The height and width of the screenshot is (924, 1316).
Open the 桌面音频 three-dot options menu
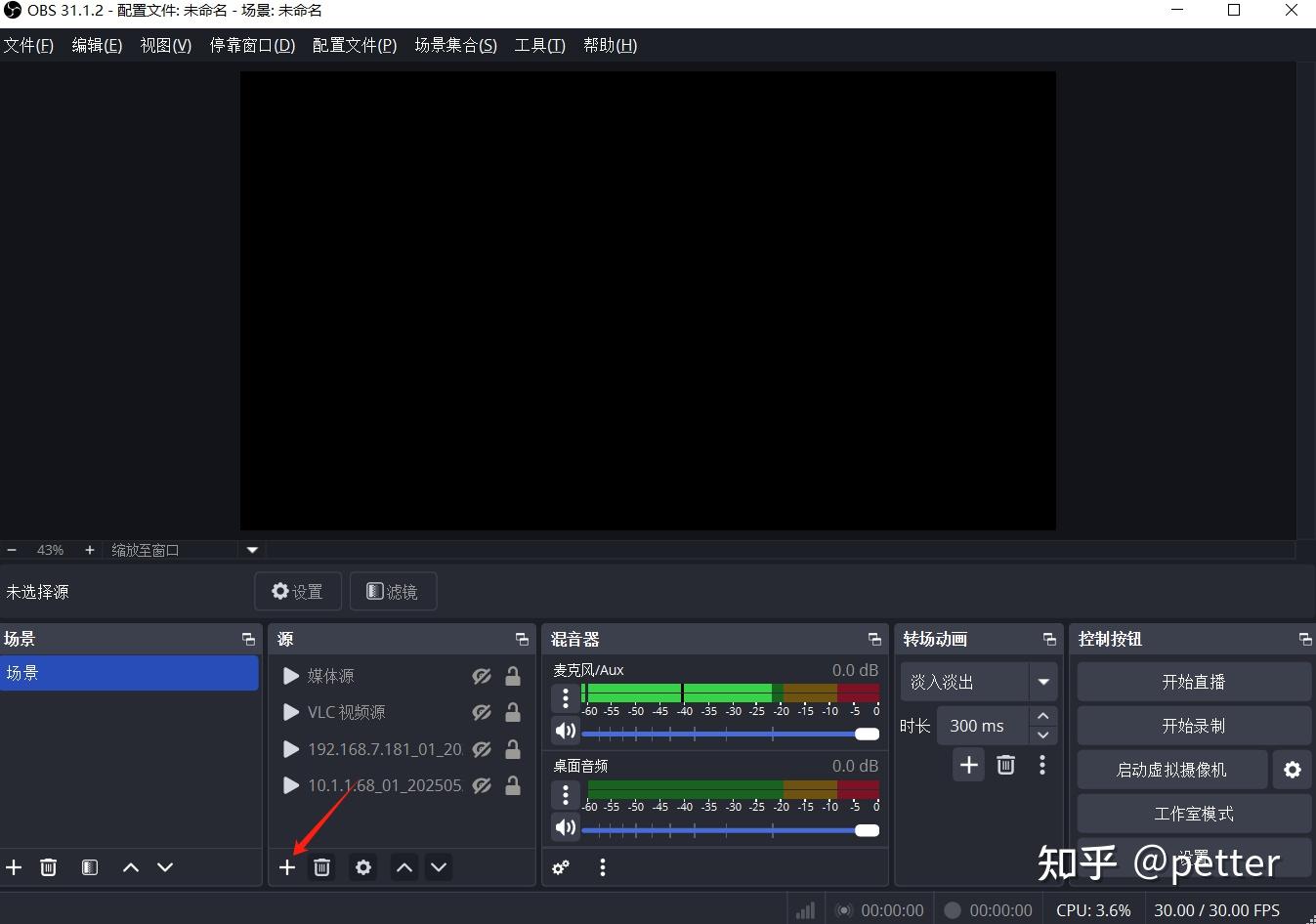[565, 794]
